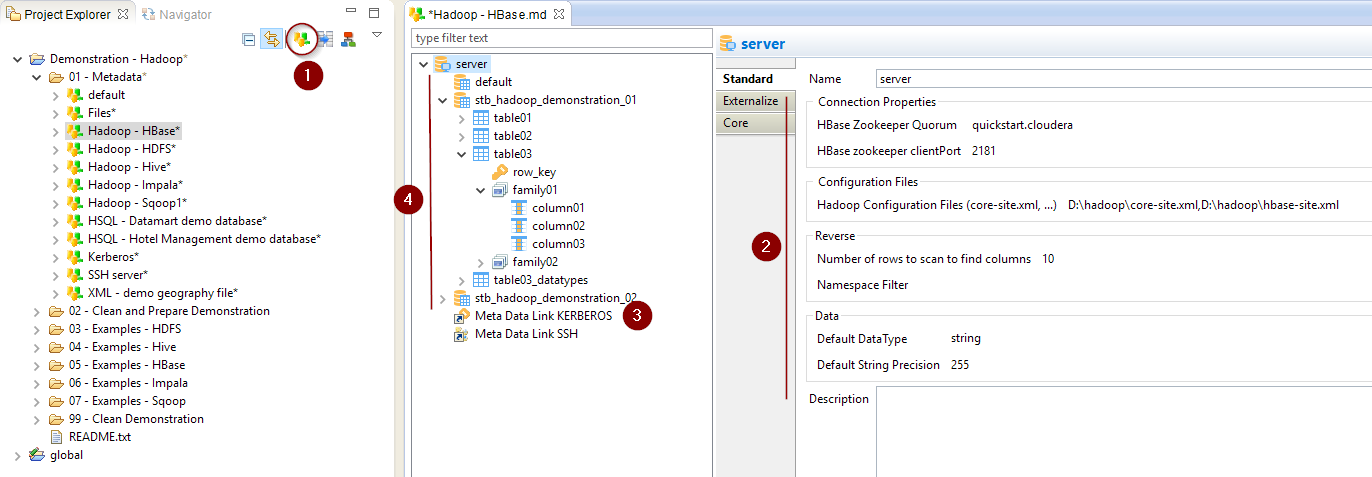
Task: Click the Meta Data Link KERBEROS icon
Action: tap(462, 316)
